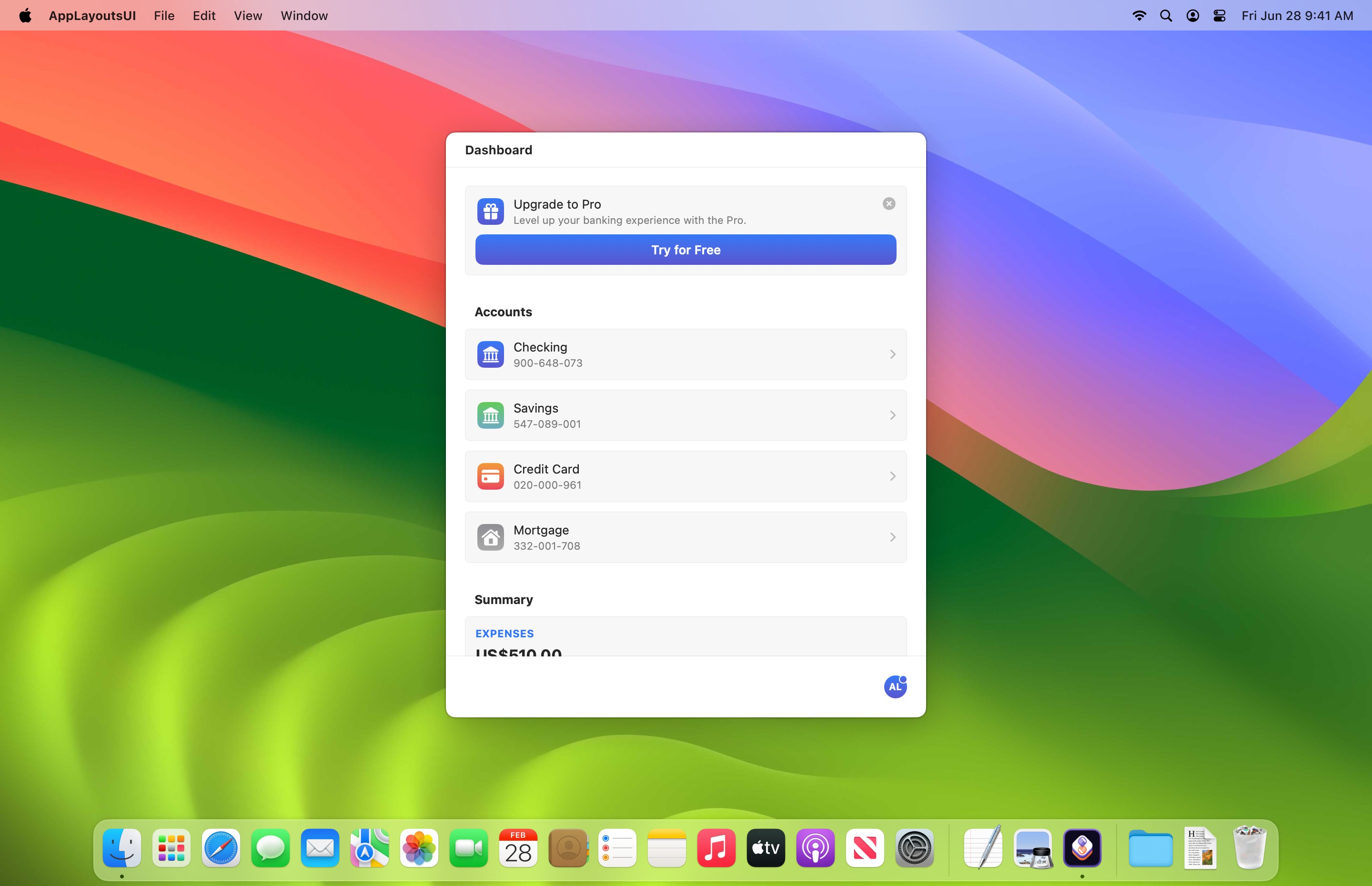Open the Apple menu
Image resolution: width=1372 pixels, height=886 pixels.
click(25, 16)
